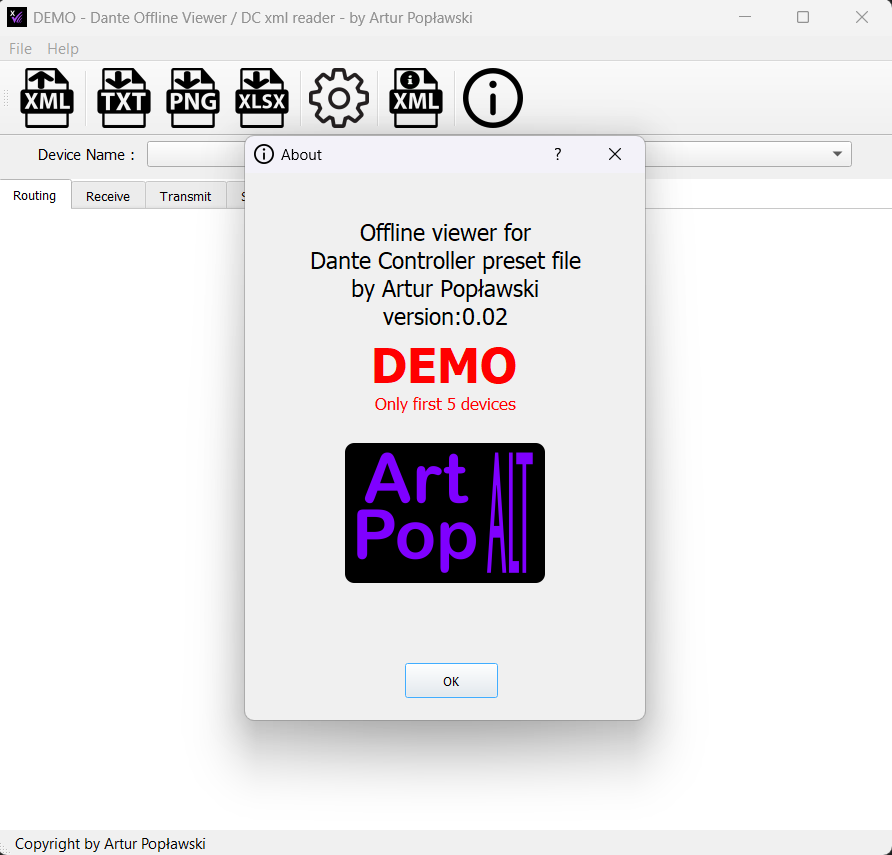Expand the Device Name dropdown arrow
892x855 pixels.
tap(837, 154)
